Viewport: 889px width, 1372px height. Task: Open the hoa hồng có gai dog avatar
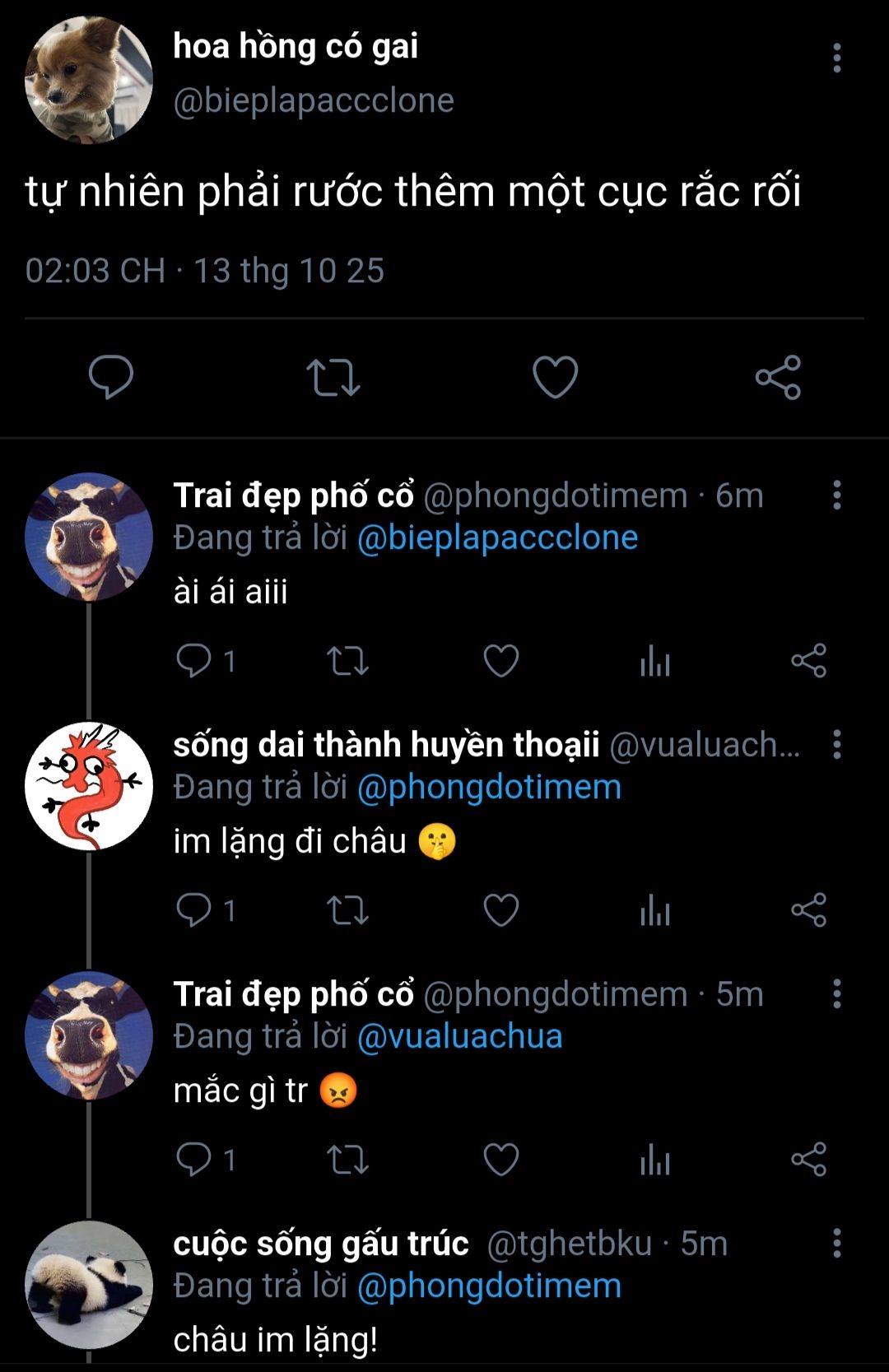[89, 80]
